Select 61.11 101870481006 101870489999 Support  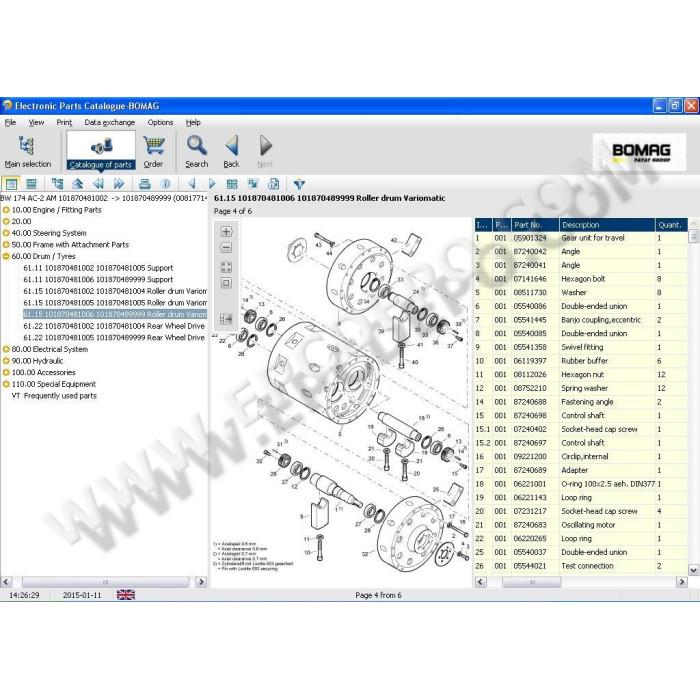[x=98, y=279]
